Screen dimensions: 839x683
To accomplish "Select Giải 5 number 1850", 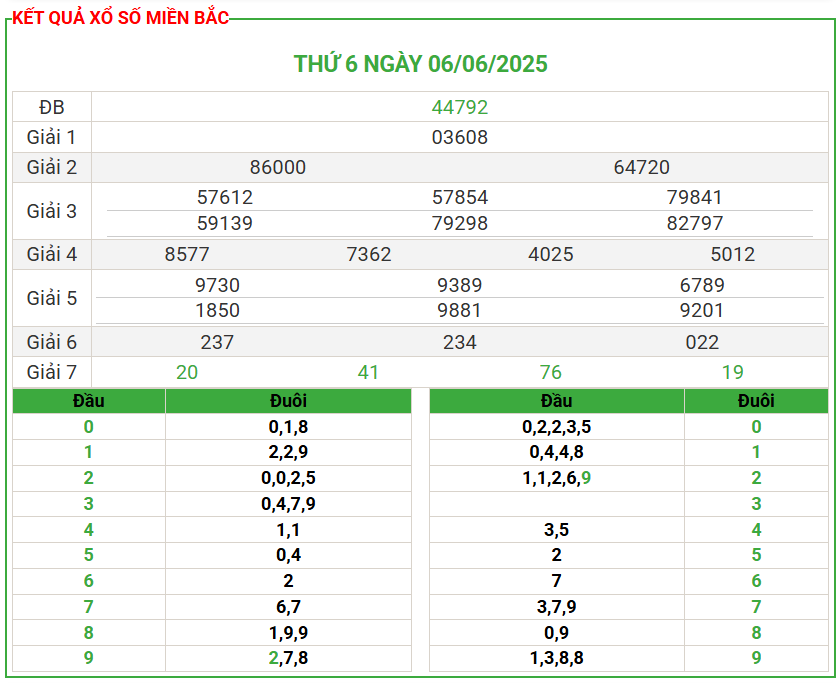I will pyautogui.click(x=217, y=310).
